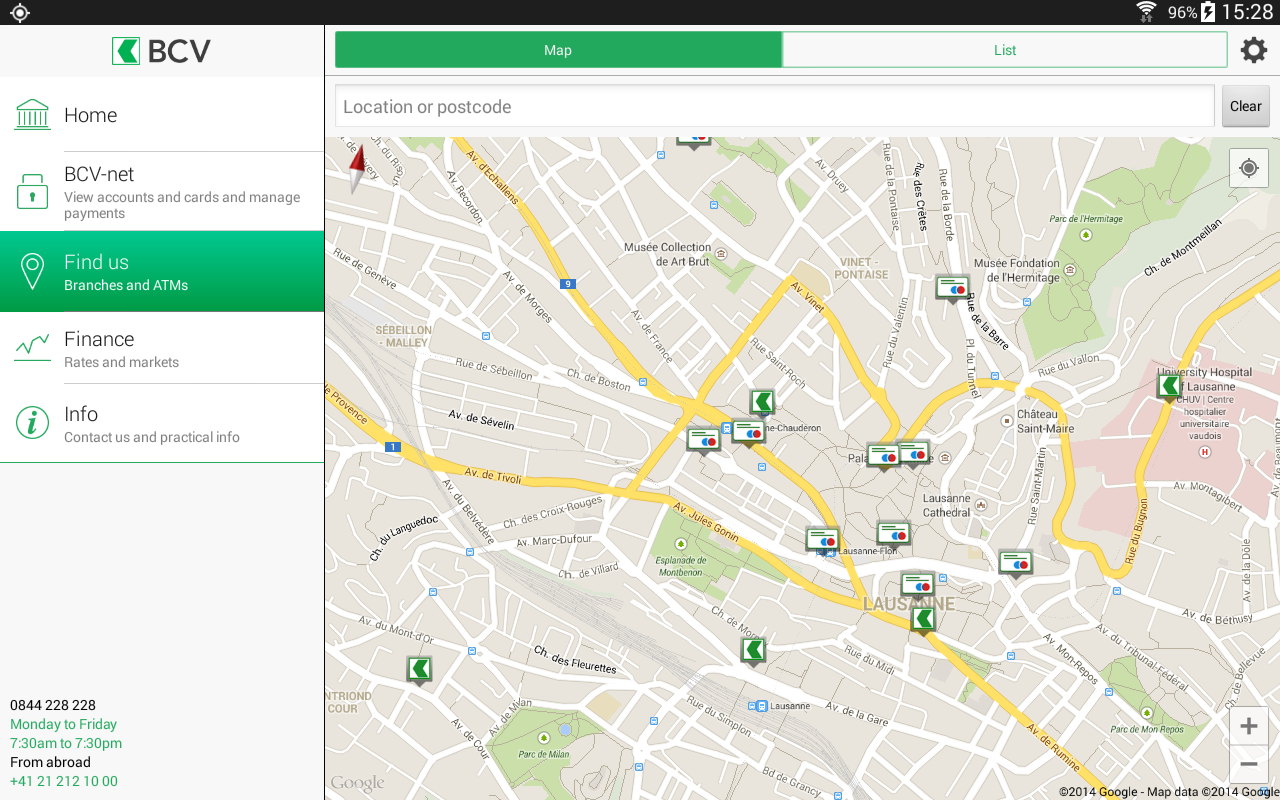Click the my-location crosshair button on the map
The width and height of the screenshot is (1280, 800).
tap(1248, 168)
